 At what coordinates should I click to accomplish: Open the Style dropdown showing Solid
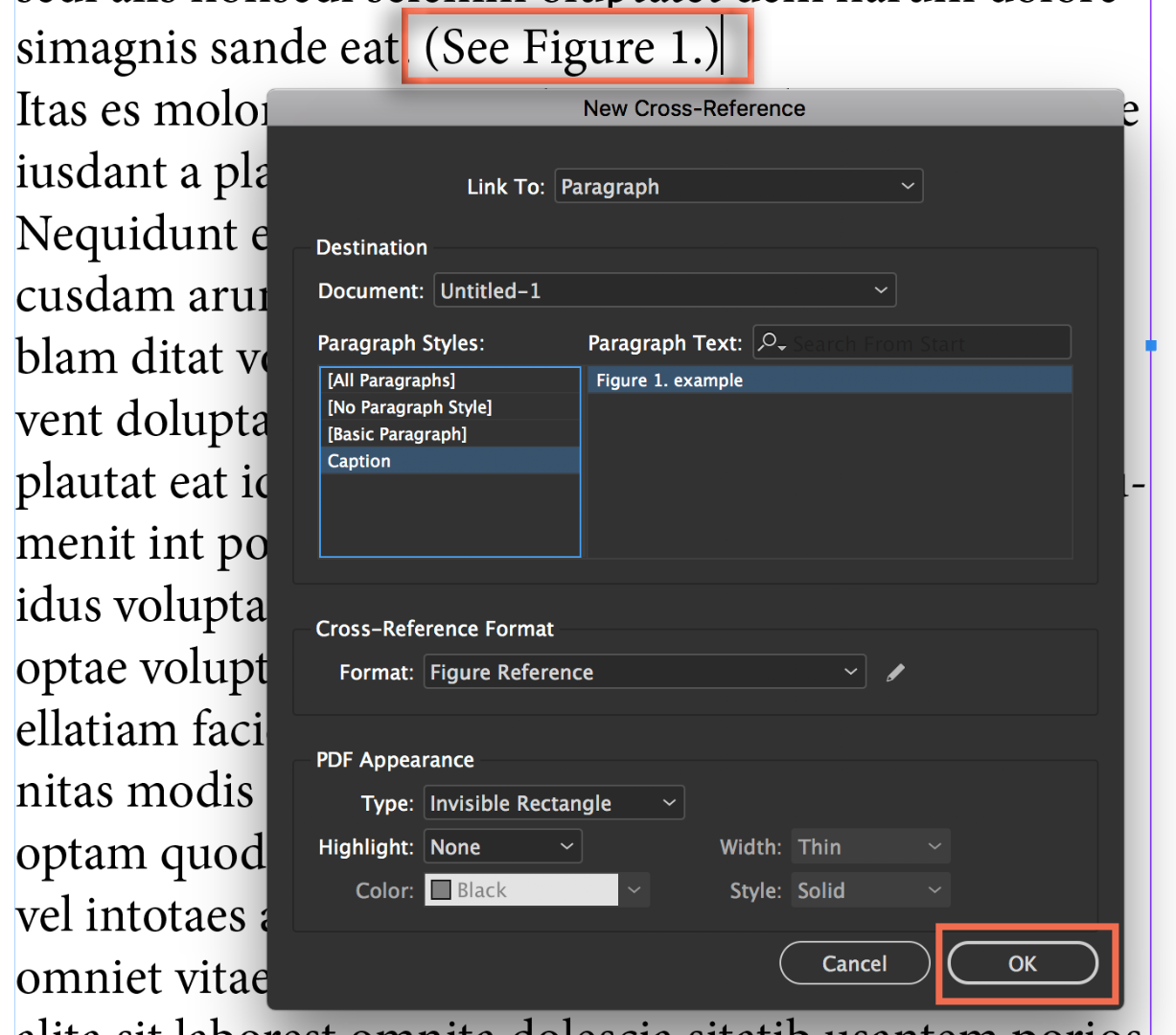[869, 889]
